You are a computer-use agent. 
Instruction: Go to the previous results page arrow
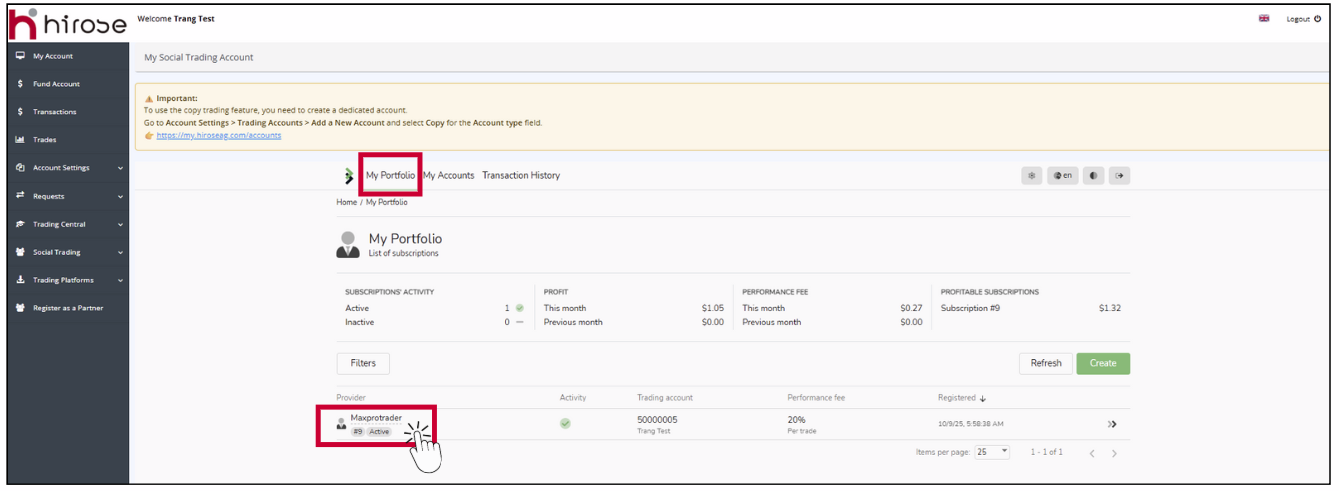[x=1092, y=453]
